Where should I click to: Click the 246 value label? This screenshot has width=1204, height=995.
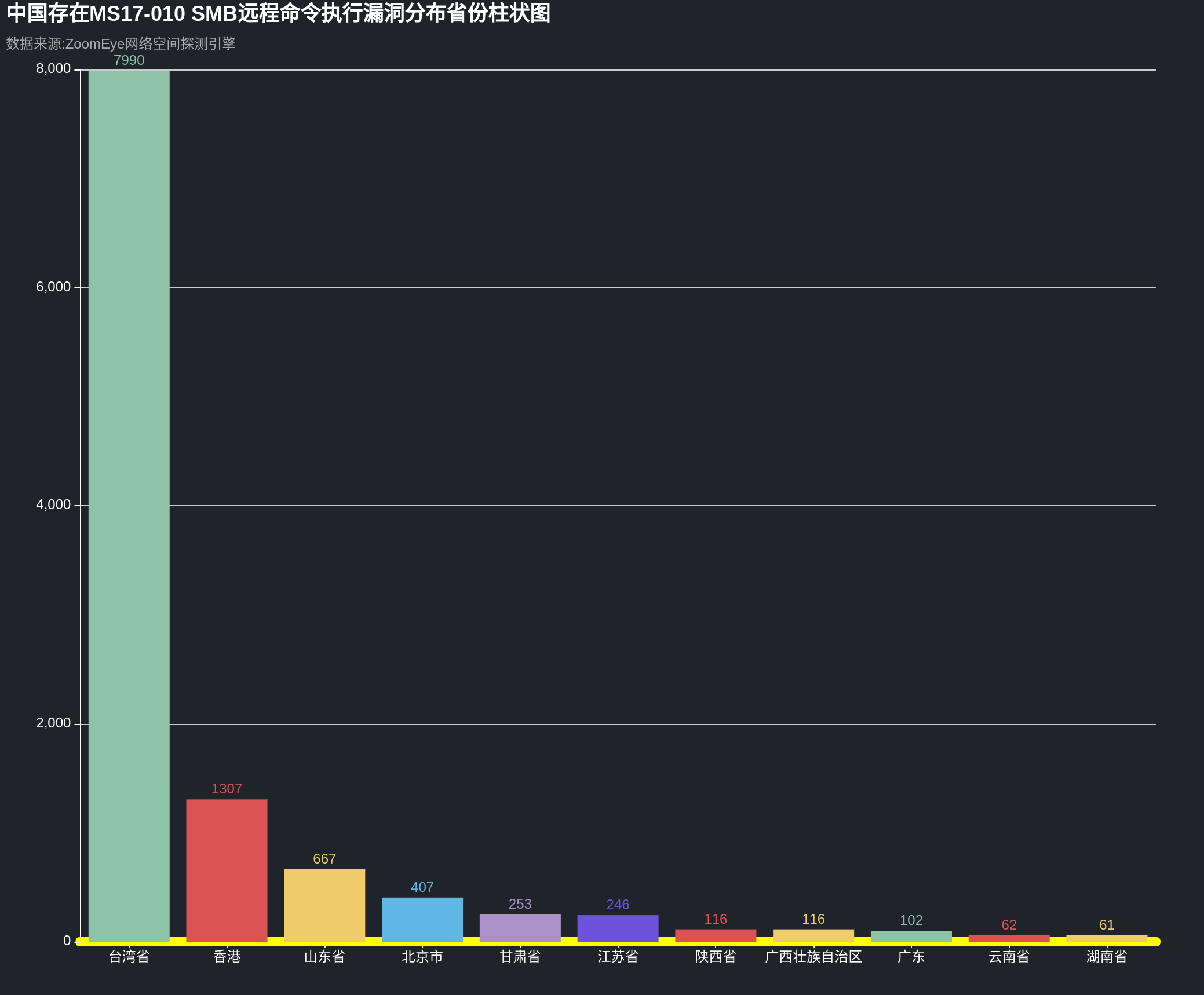tap(618, 905)
